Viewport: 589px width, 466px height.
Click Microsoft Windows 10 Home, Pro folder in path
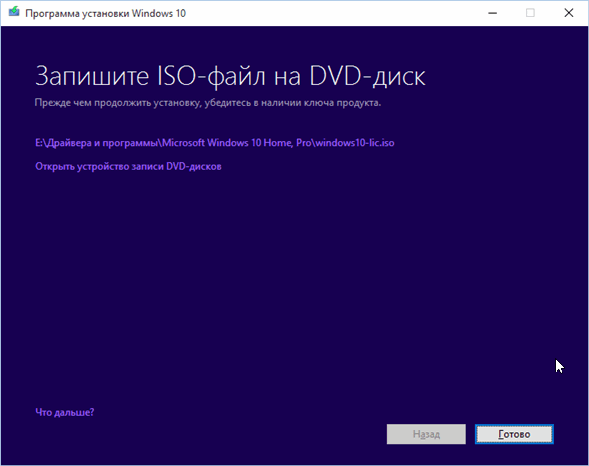click(x=237, y=143)
